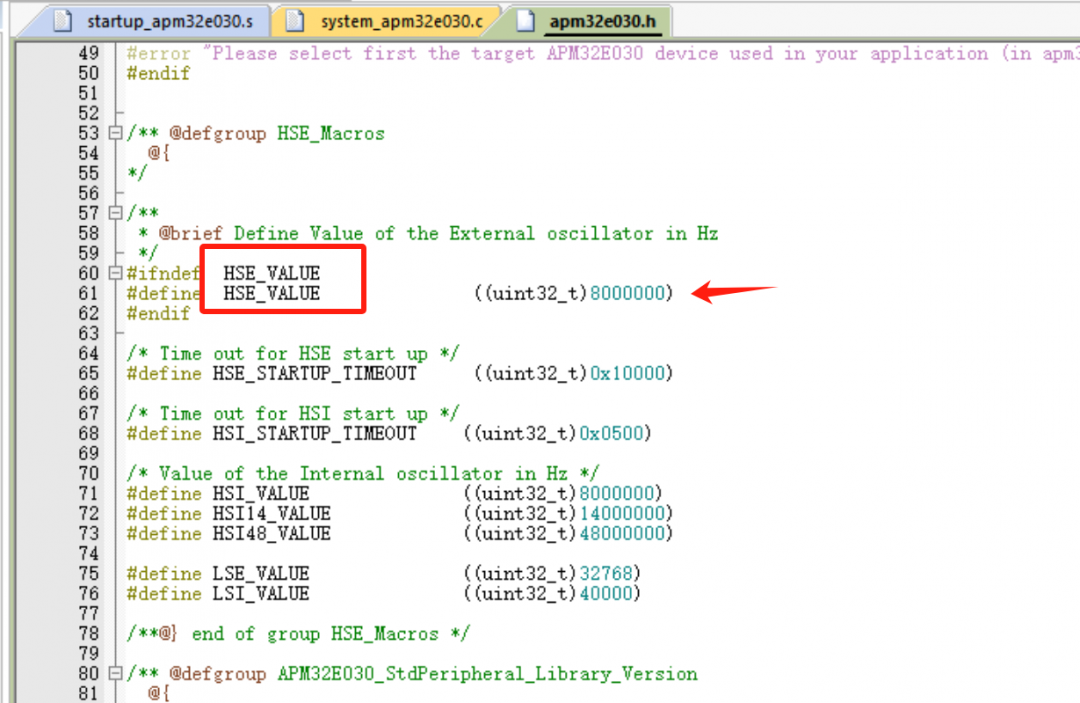Click the #error directive on line 49

(x=159, y=54)
